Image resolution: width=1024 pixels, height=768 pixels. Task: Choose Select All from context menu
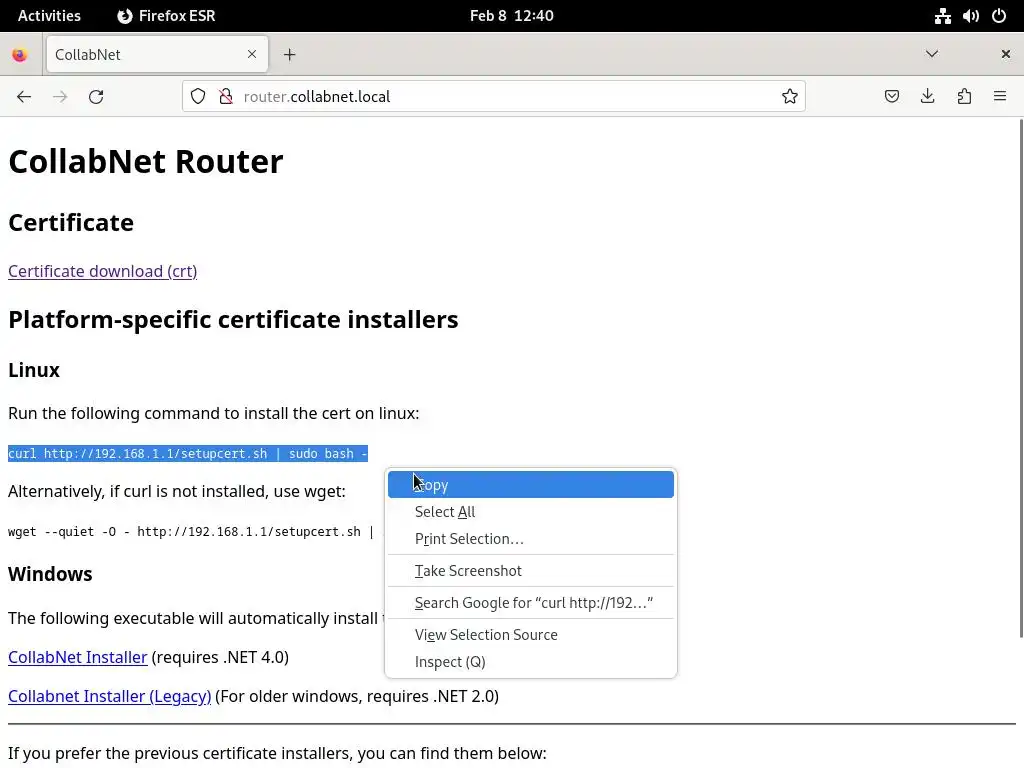click(x=531, y=512)
